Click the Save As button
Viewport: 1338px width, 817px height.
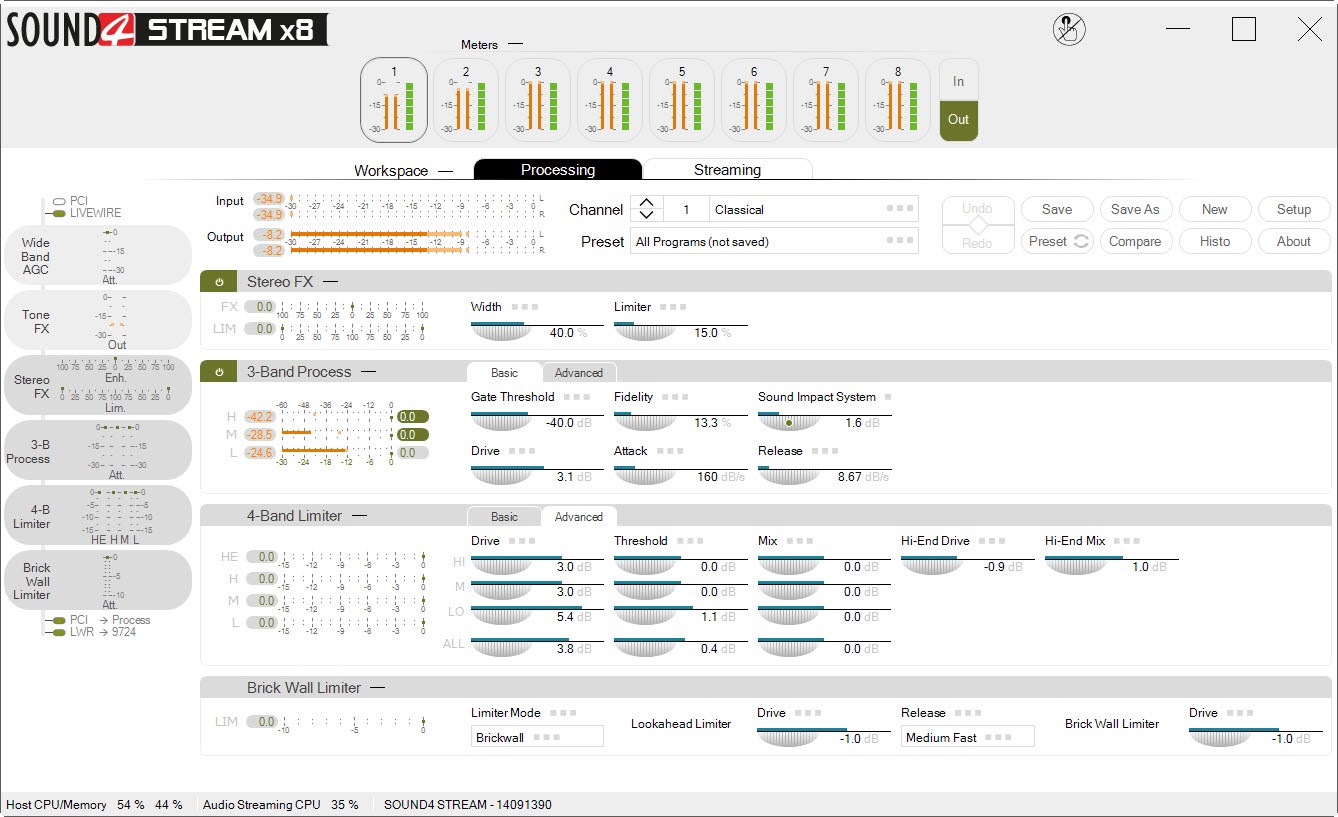[1135, 209]
